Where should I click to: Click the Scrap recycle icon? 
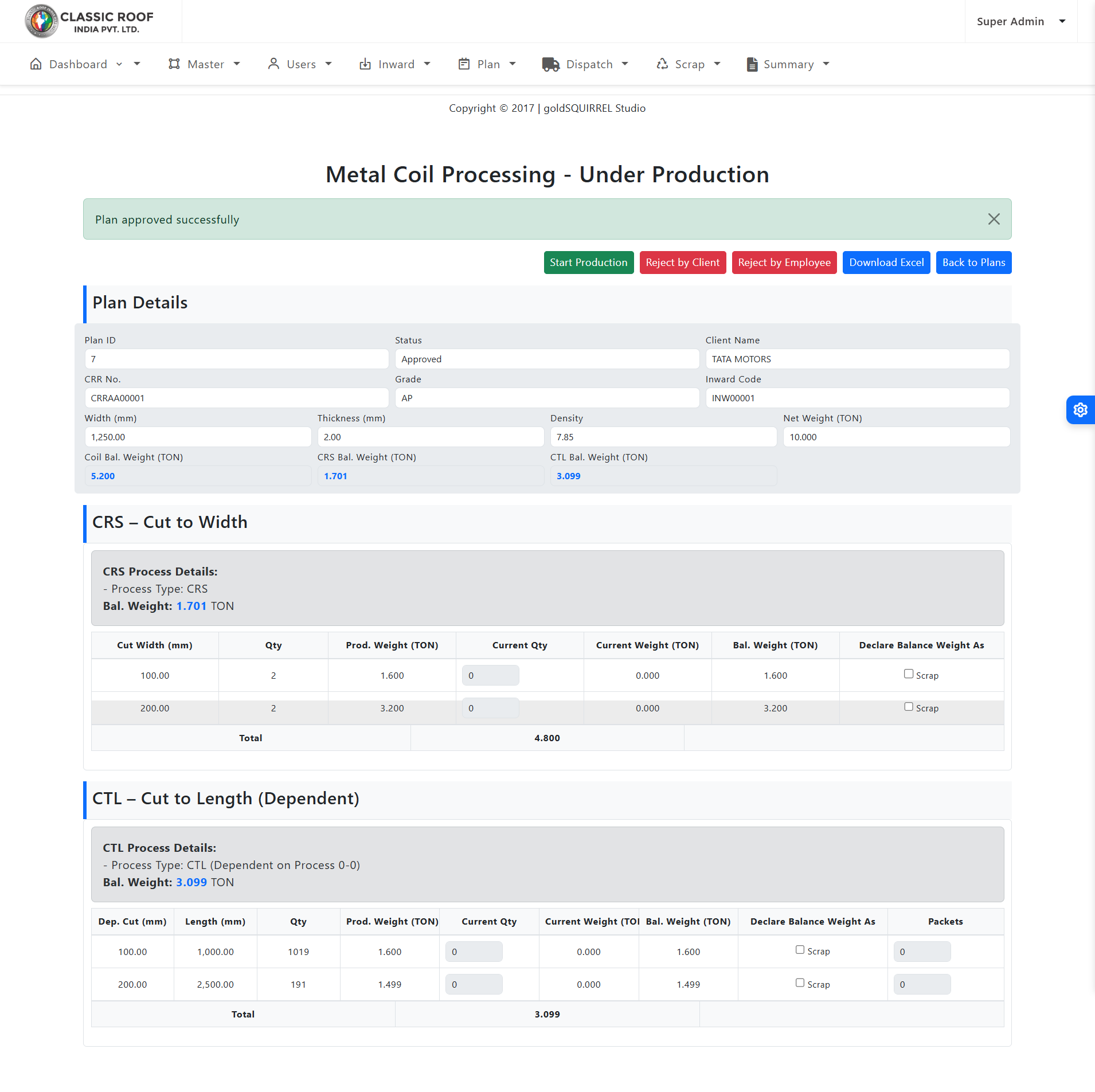662,64
